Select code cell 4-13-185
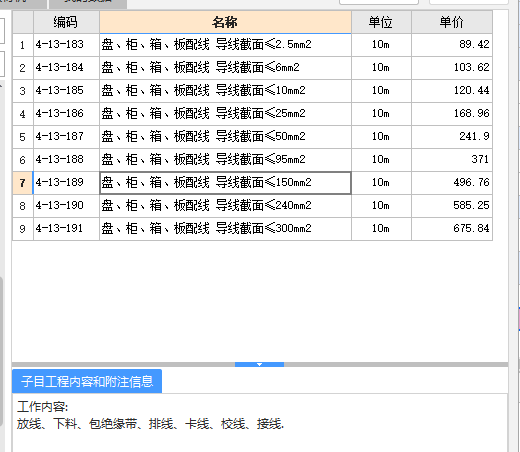This screenshot has width=520, height=452. (x=66, y=91)
